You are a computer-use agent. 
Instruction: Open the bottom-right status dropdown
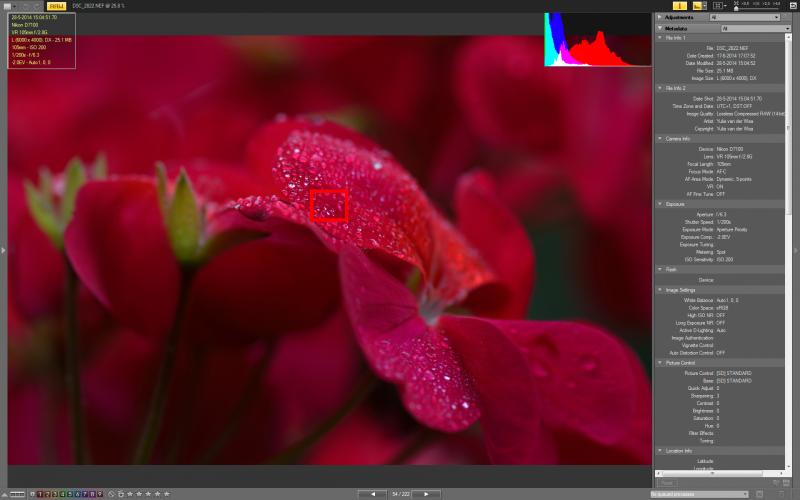coord(699,494)
